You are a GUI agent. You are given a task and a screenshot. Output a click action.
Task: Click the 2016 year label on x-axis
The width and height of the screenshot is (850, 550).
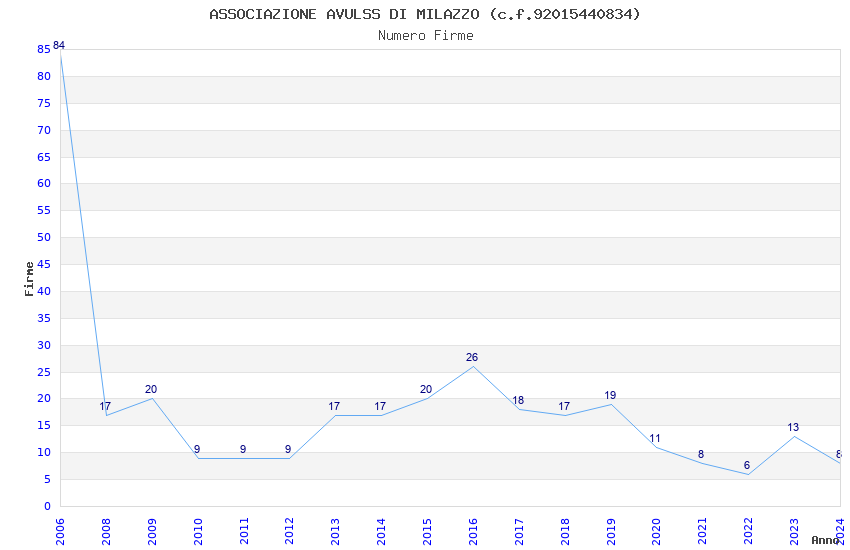click(473, 532)
